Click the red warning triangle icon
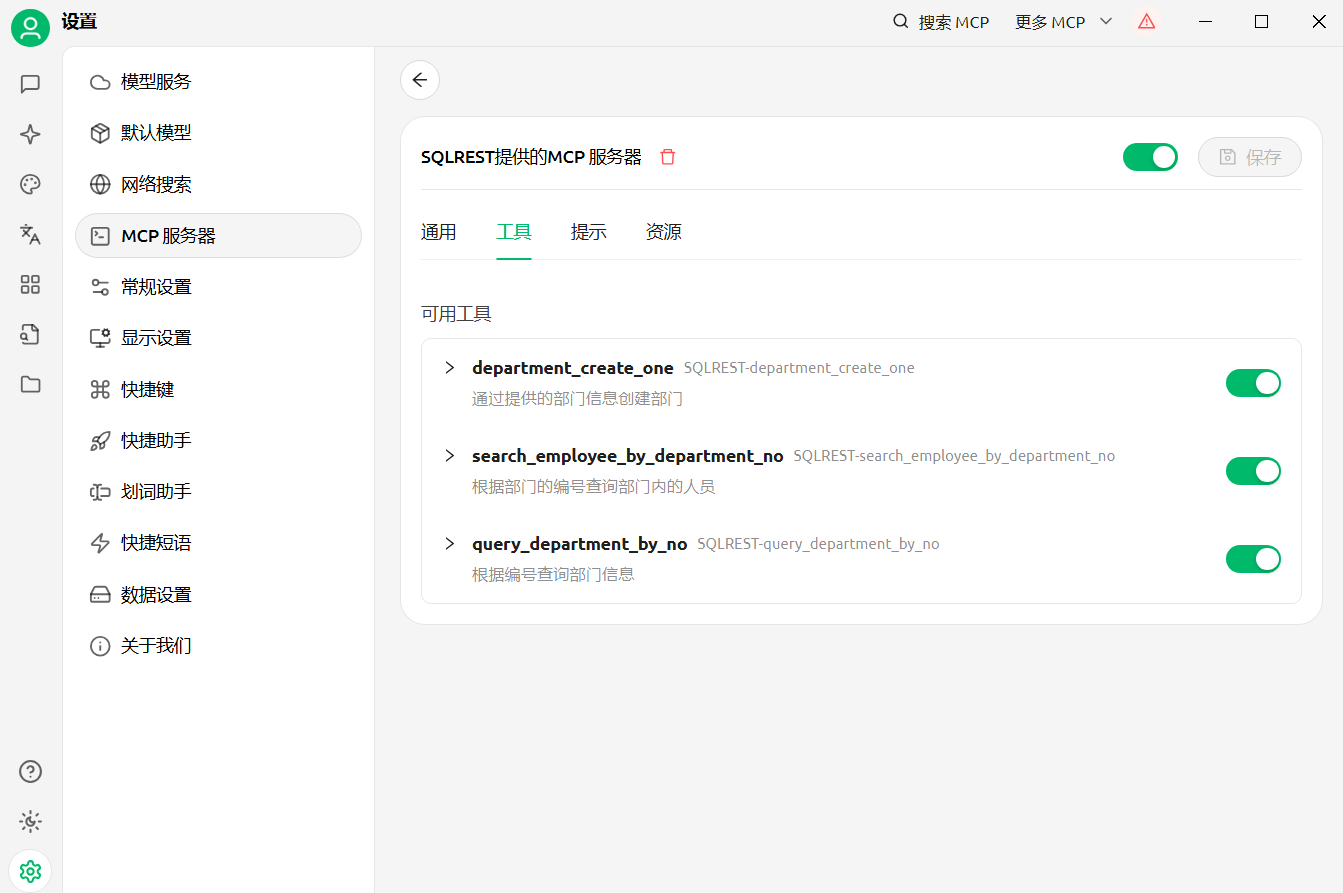This screenshot has height=893, width=1343. (x=1146, y=21)
